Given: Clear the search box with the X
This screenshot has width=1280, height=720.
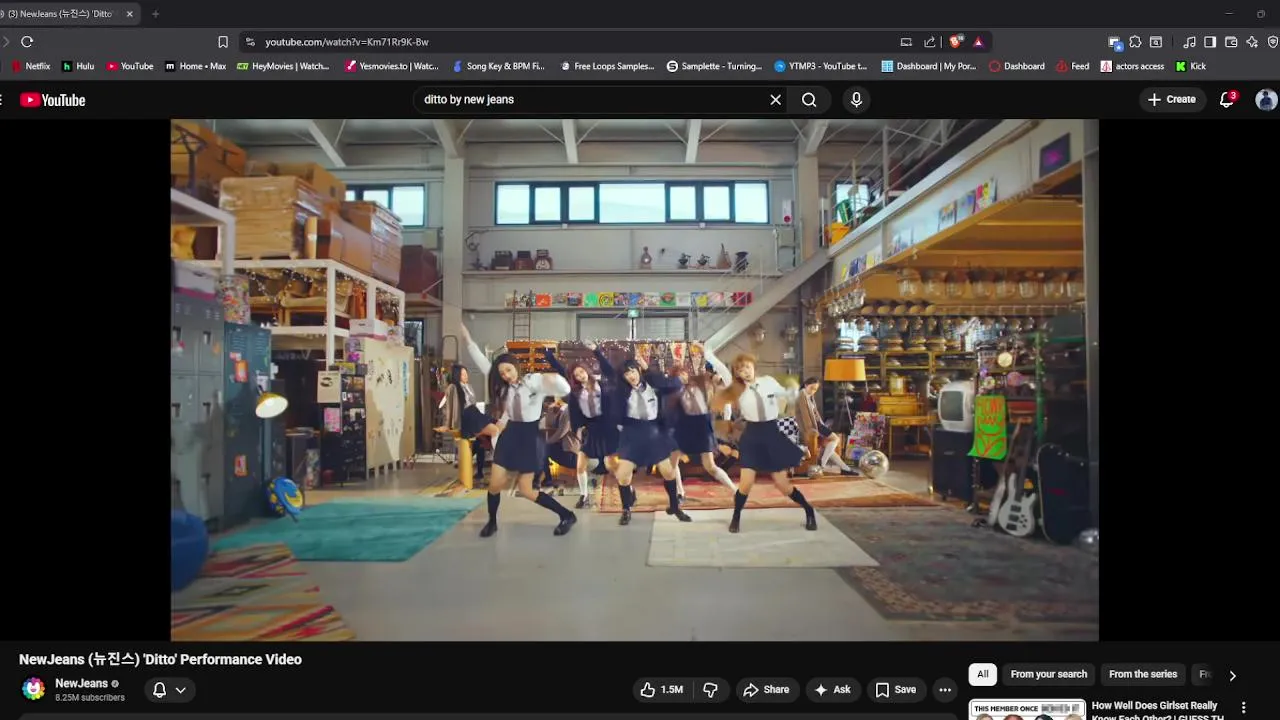Looking at the screenshot, I should pyautogui.click(x=775, y=100).
